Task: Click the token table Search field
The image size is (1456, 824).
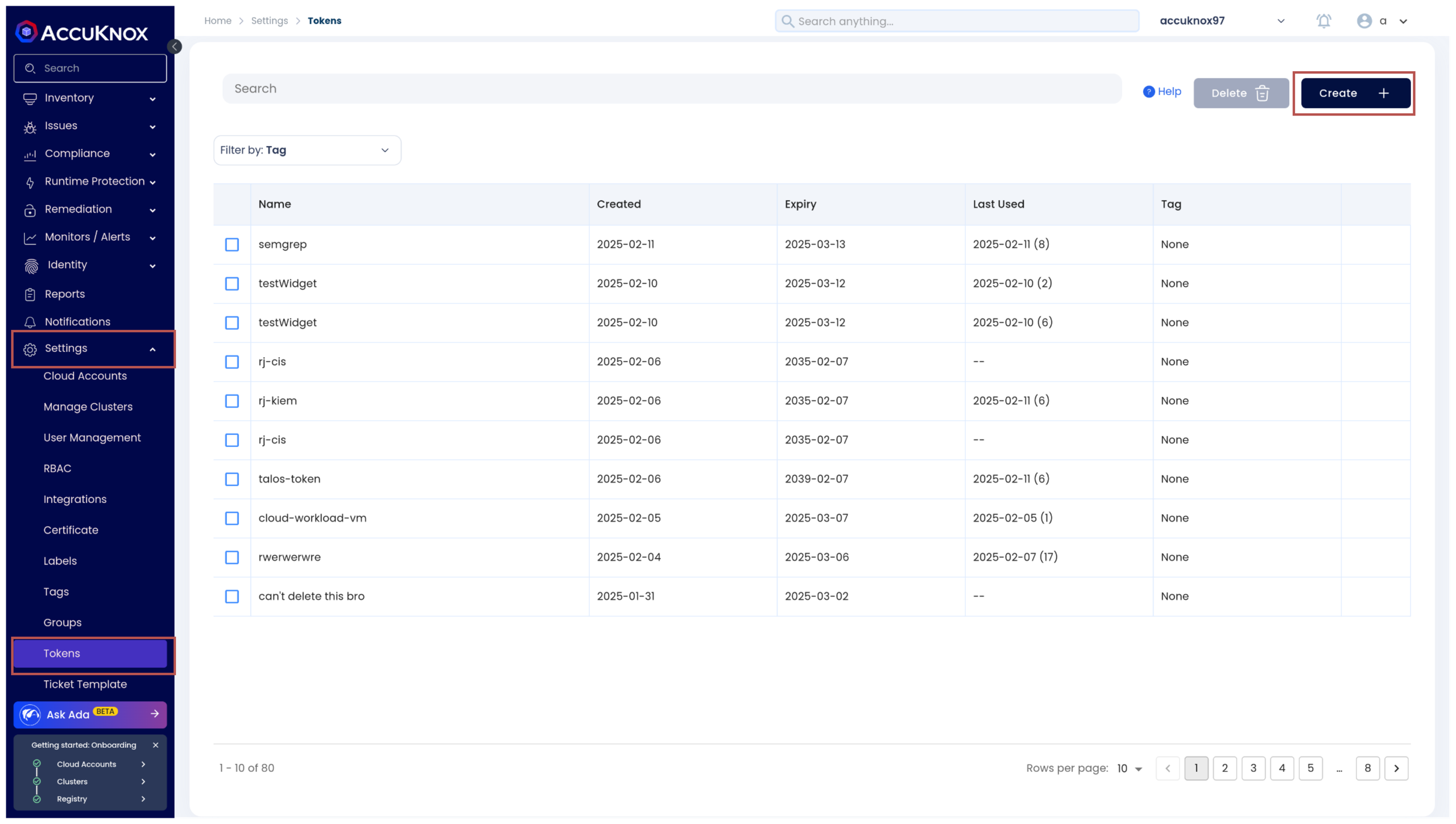Action: coord(672,89)
